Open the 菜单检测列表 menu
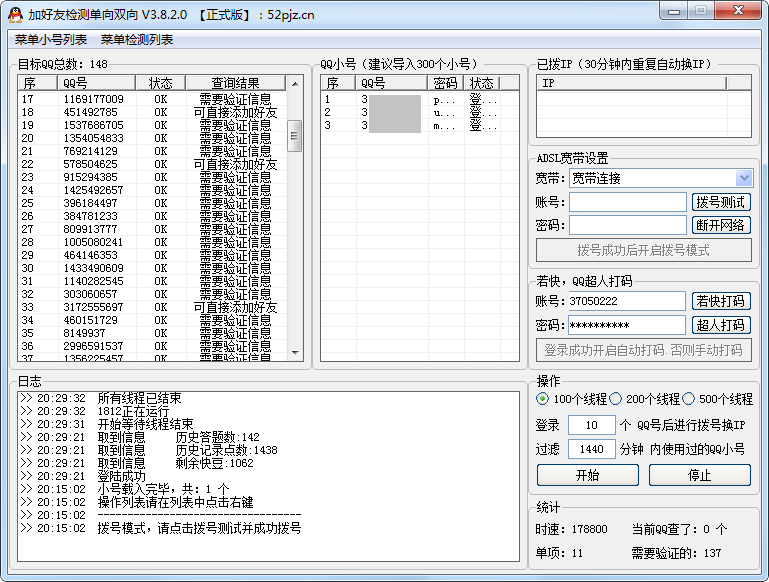 coord(137,40)
